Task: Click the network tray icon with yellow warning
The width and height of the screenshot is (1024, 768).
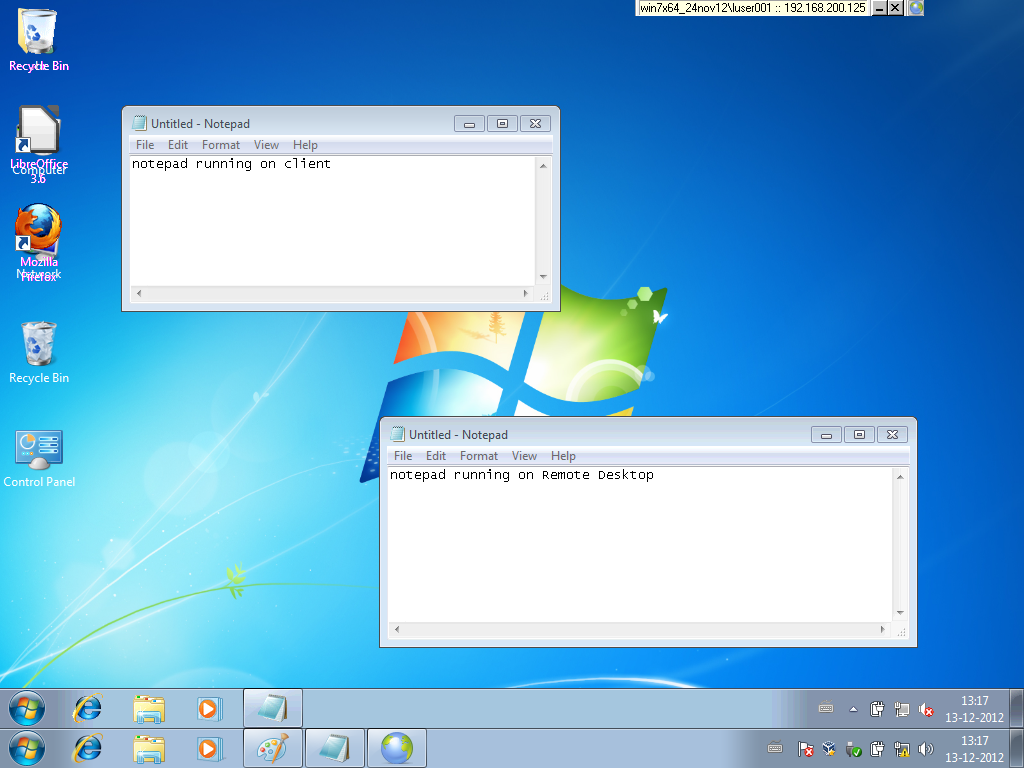Action: pyautogui.click(x=901, y=748)
